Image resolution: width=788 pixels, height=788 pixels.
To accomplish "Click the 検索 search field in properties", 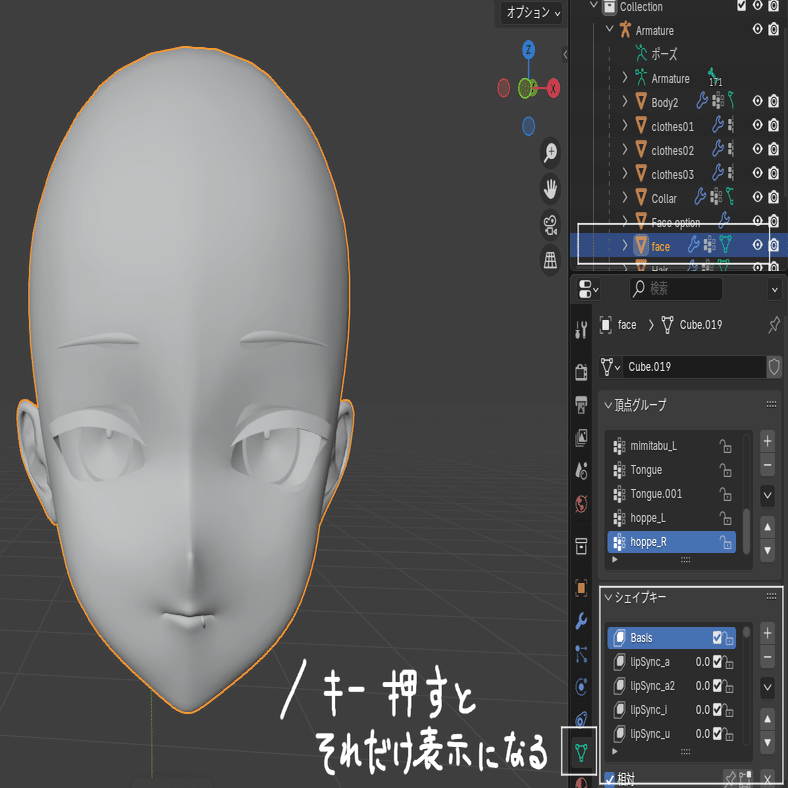I will click(675, 289).
